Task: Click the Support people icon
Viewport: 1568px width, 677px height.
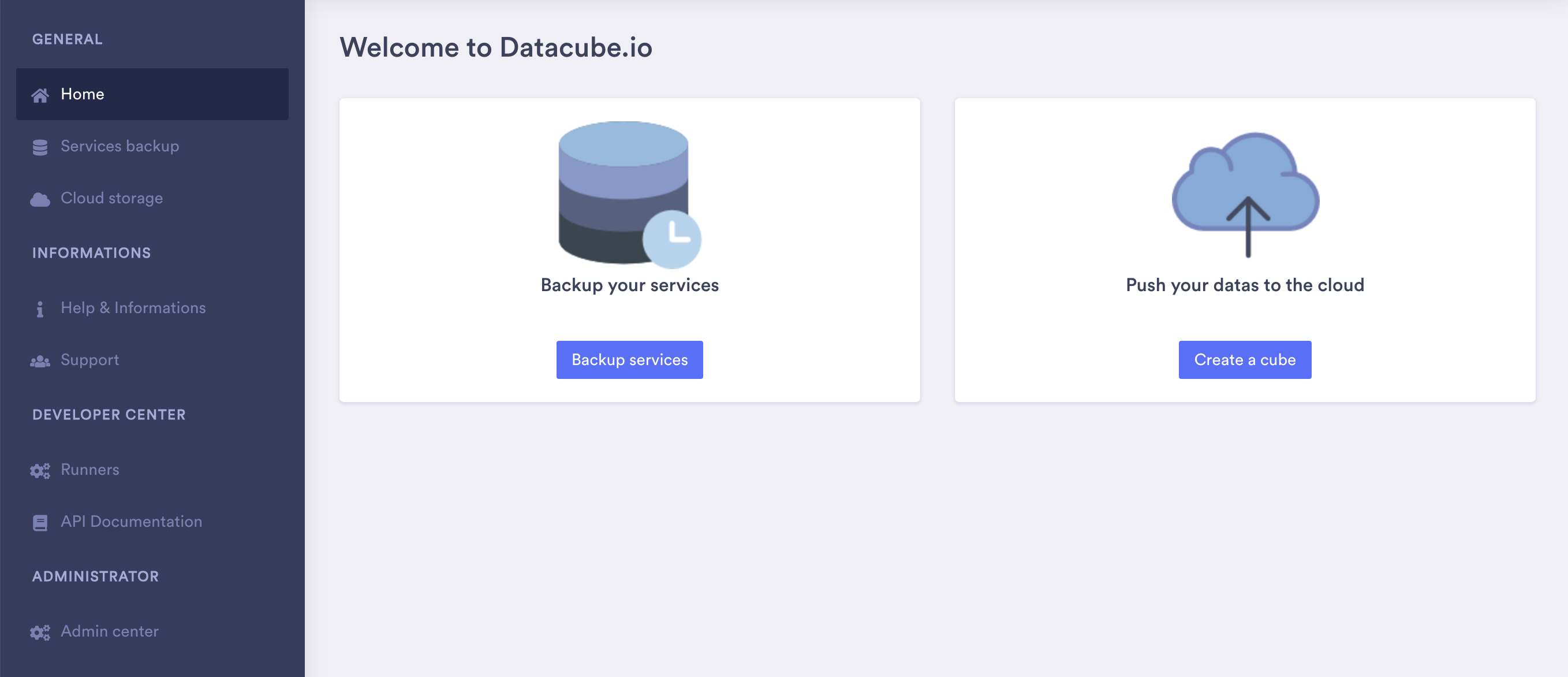Action: coord(40,361)
